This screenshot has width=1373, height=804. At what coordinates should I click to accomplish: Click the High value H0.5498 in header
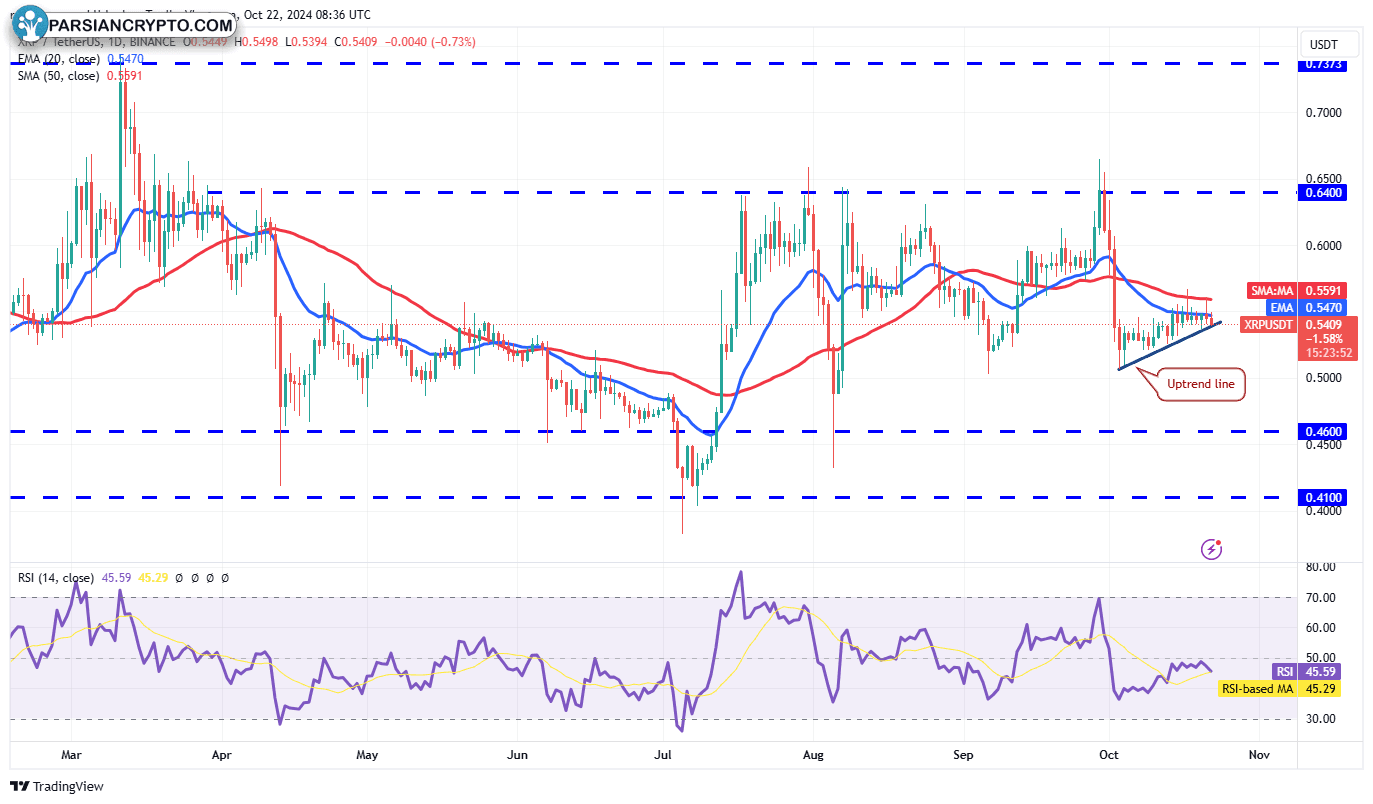[x=258, y=42]
